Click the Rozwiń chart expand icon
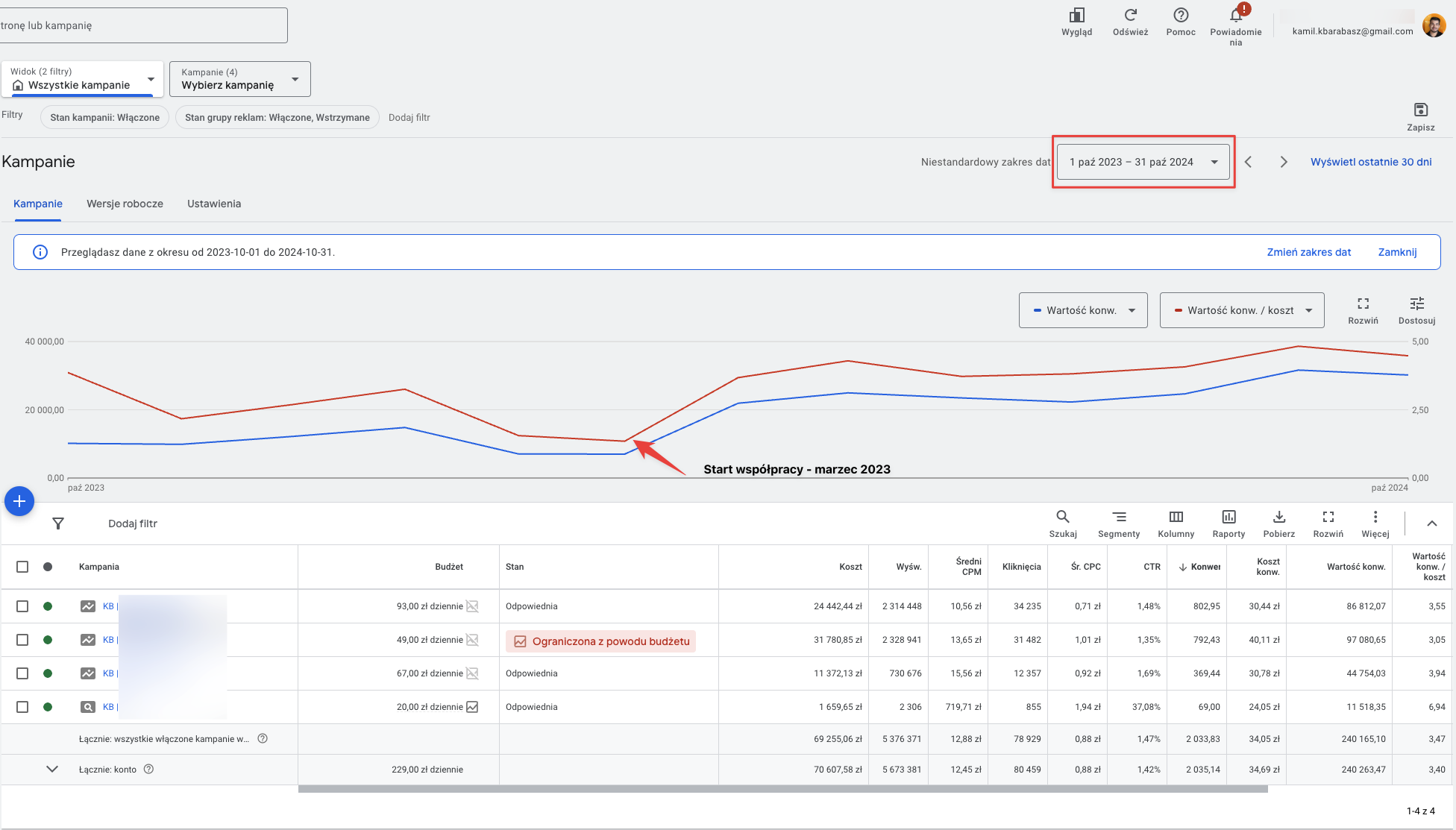The image size is (1456, 830). [1364, 304]
